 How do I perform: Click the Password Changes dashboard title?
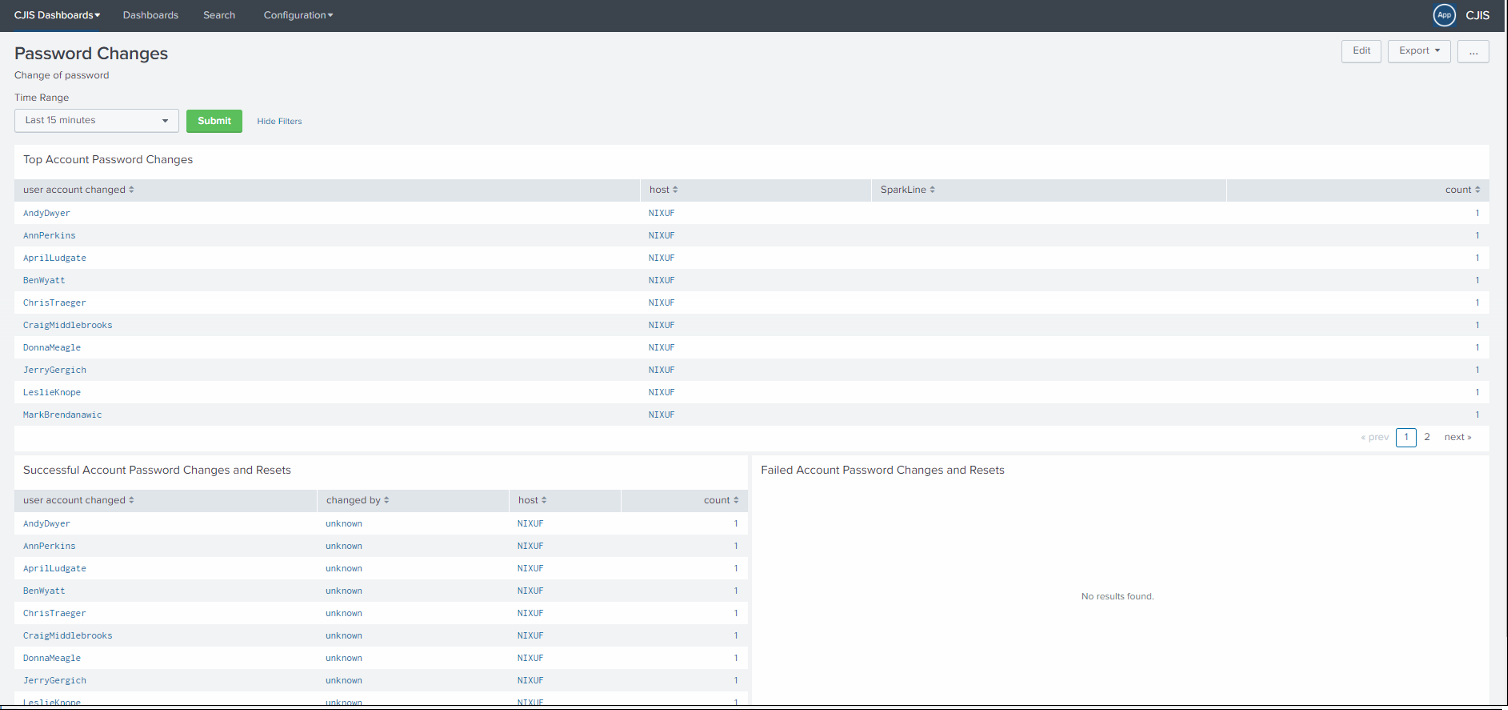[x=91, y=54]
